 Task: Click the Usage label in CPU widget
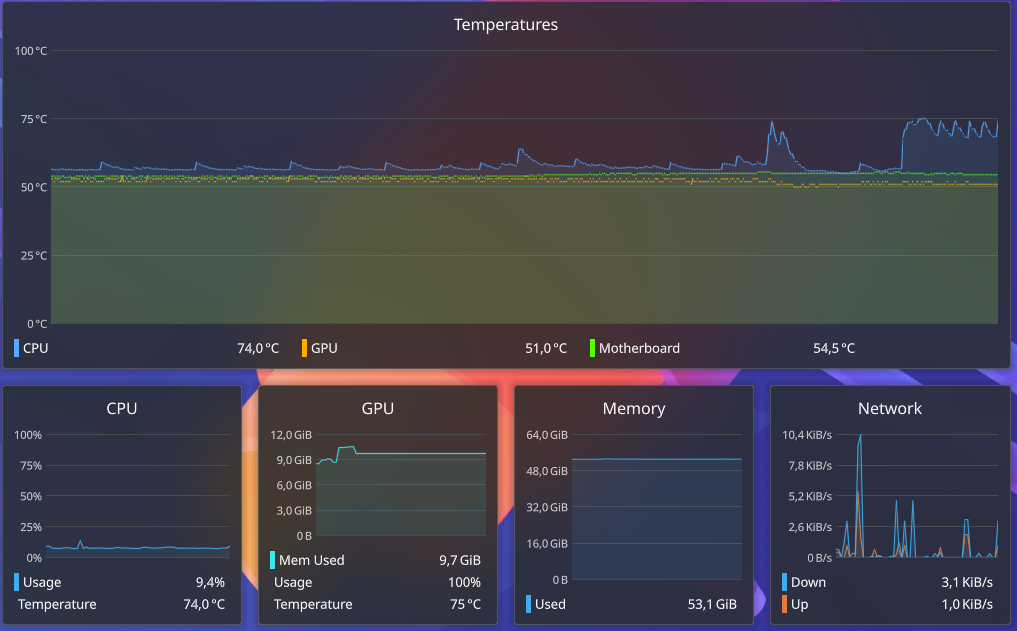(x=42, y=582)
